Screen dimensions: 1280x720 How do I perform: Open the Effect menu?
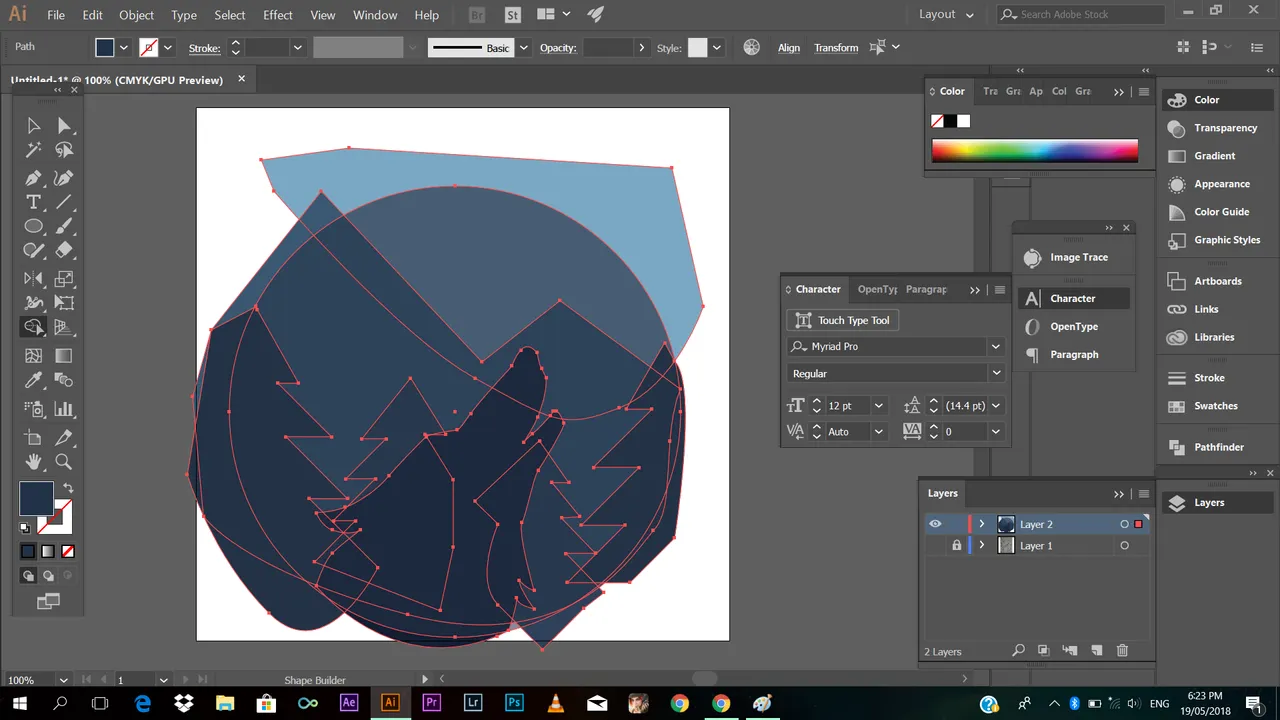[x=278, y=15]
